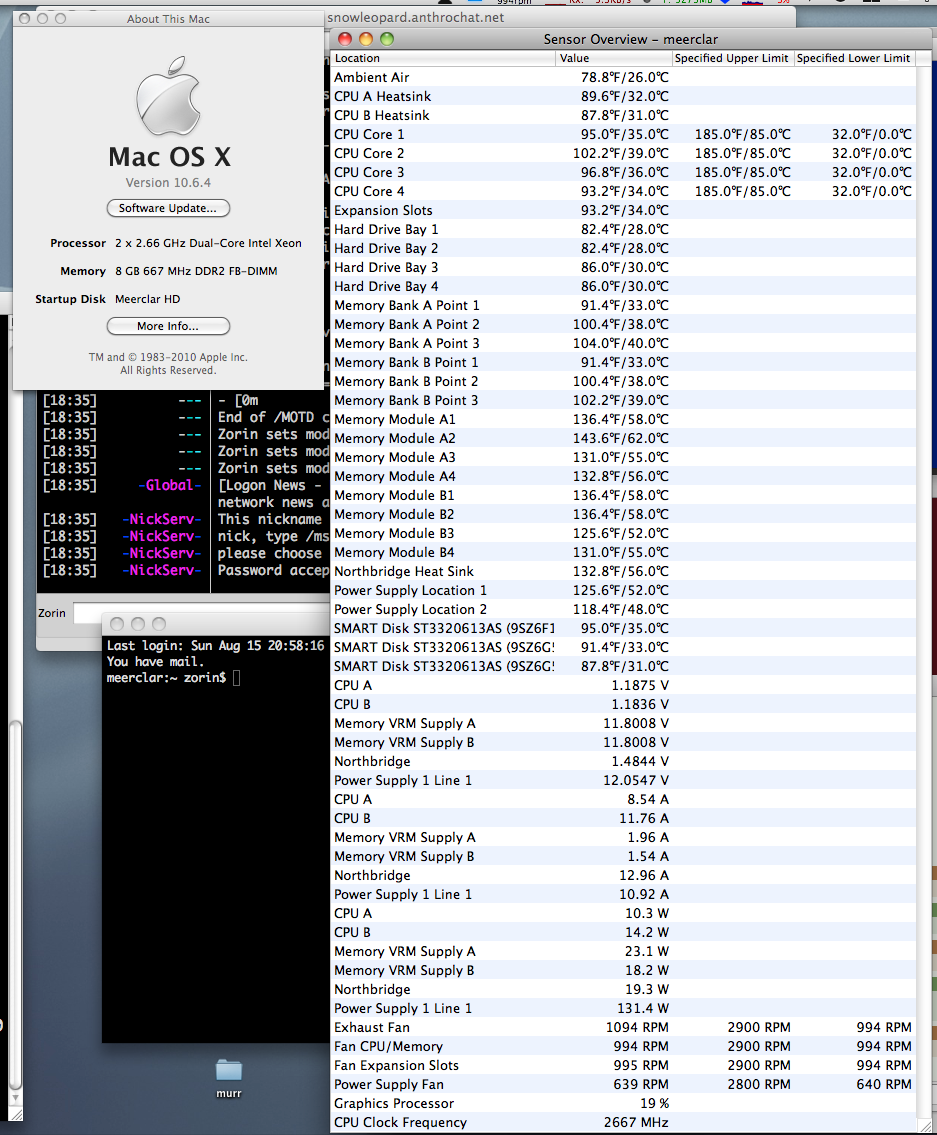This screenshot has width=937, height=1135.
Task: Click the -Global- Logon News chat line
Action: click(185, 486)
